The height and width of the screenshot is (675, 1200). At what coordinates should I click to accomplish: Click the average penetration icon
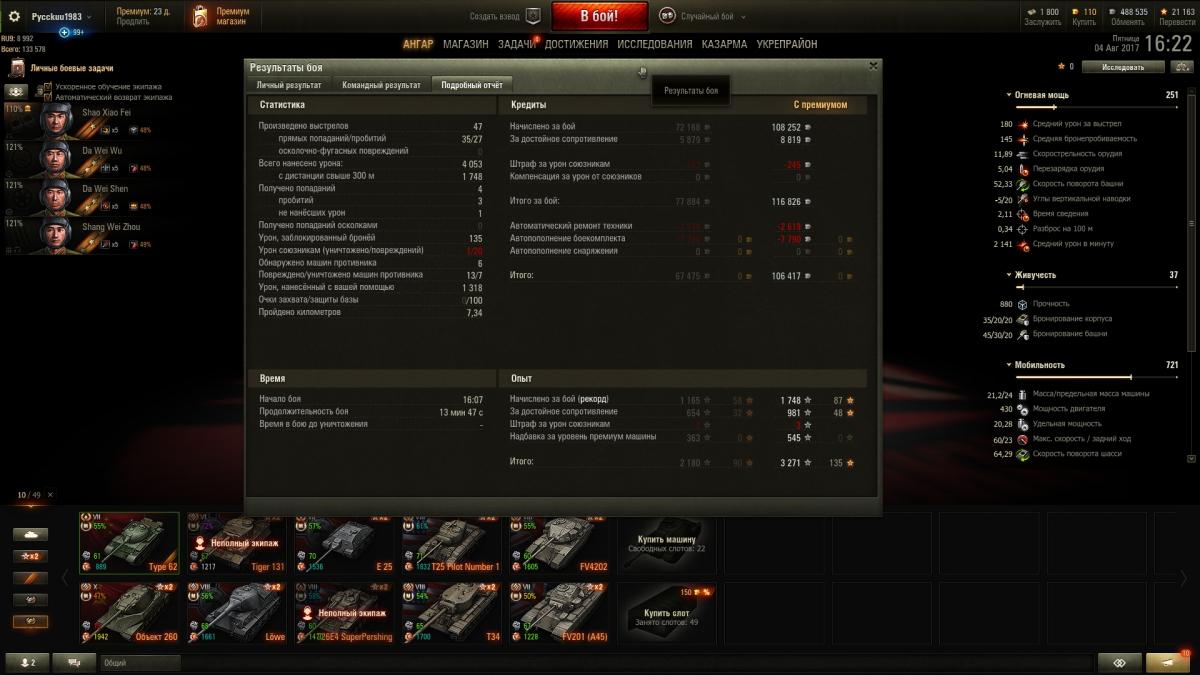[x=1024, y=139]
